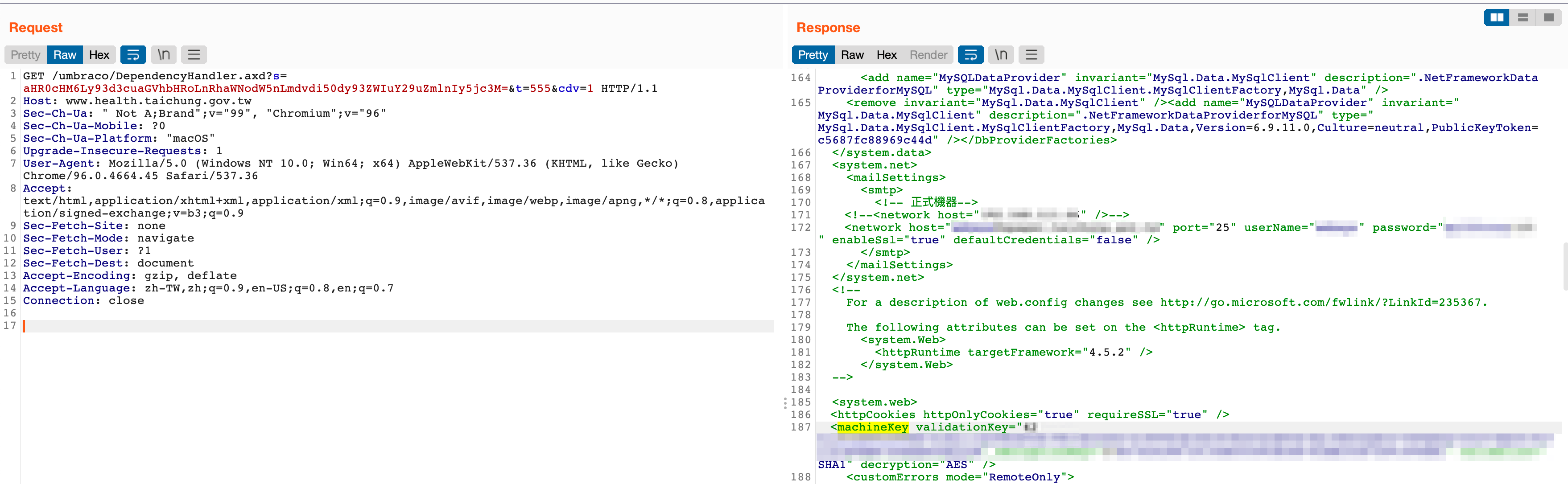Toggle show non-printable chars (\n) in Request

point(164,55)
